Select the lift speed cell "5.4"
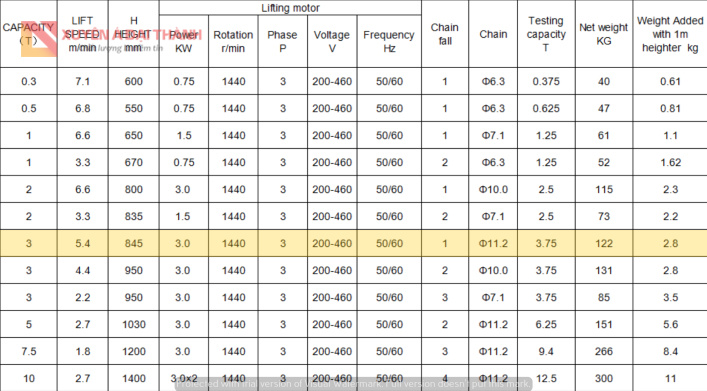Image resolution: width=707 pixels, height=391 pixels. pos(83,244)
